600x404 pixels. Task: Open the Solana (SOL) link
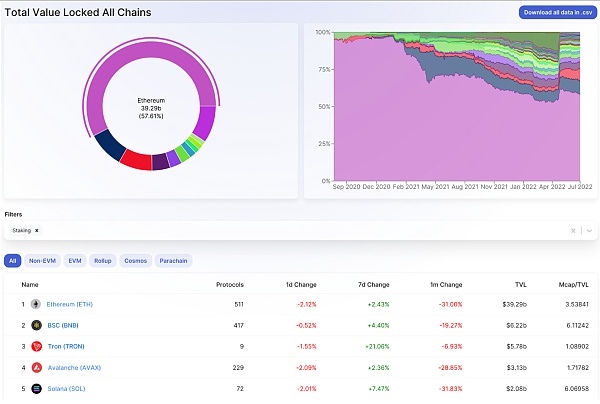pos(66,389)
